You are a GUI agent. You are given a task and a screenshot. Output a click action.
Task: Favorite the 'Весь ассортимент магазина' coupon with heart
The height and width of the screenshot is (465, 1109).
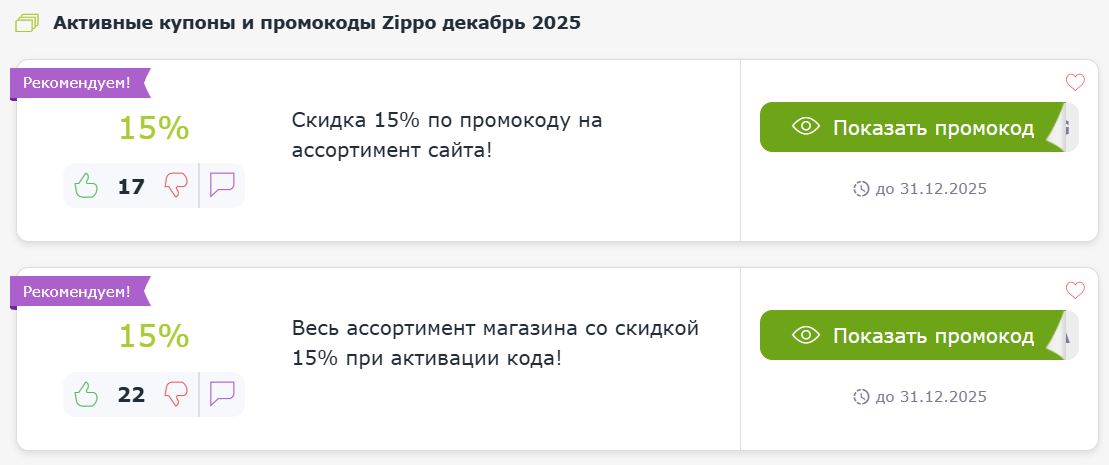click(x=1075, y=291)
